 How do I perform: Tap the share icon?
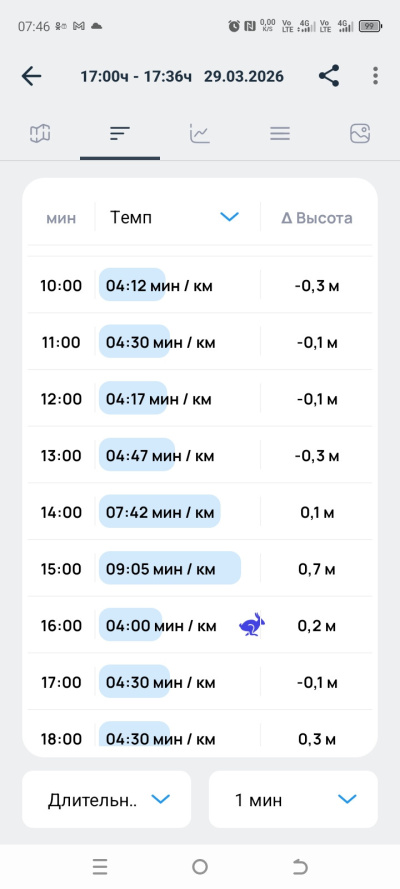329,76
